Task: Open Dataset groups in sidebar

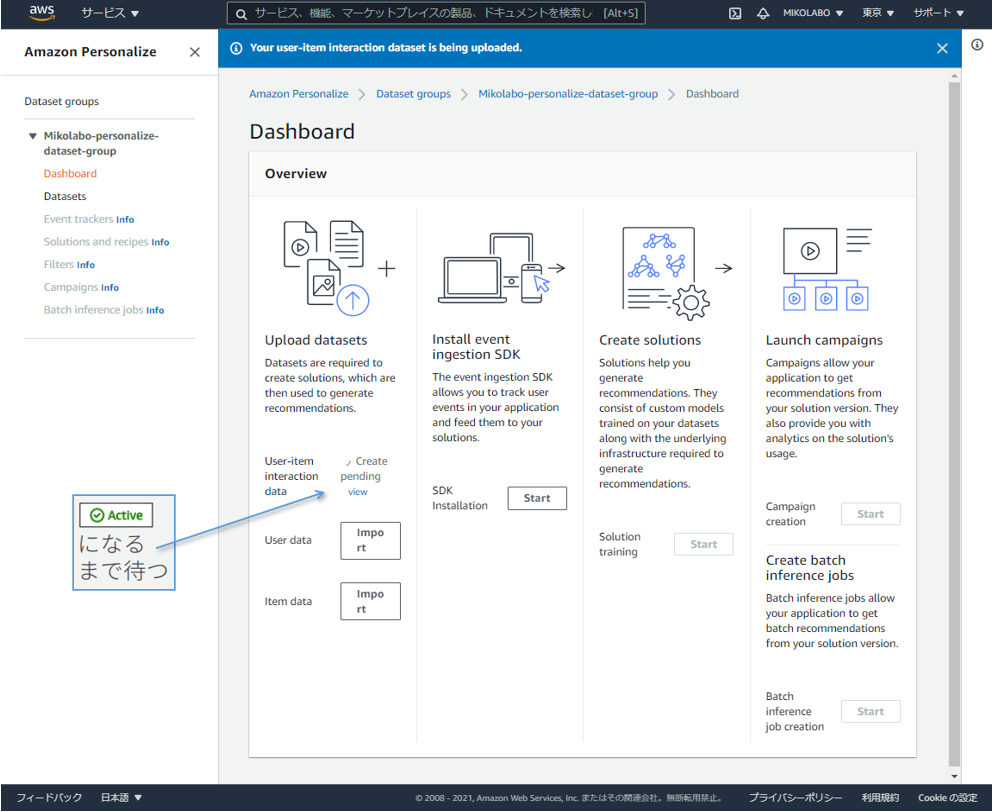Action: pos(61,101)
